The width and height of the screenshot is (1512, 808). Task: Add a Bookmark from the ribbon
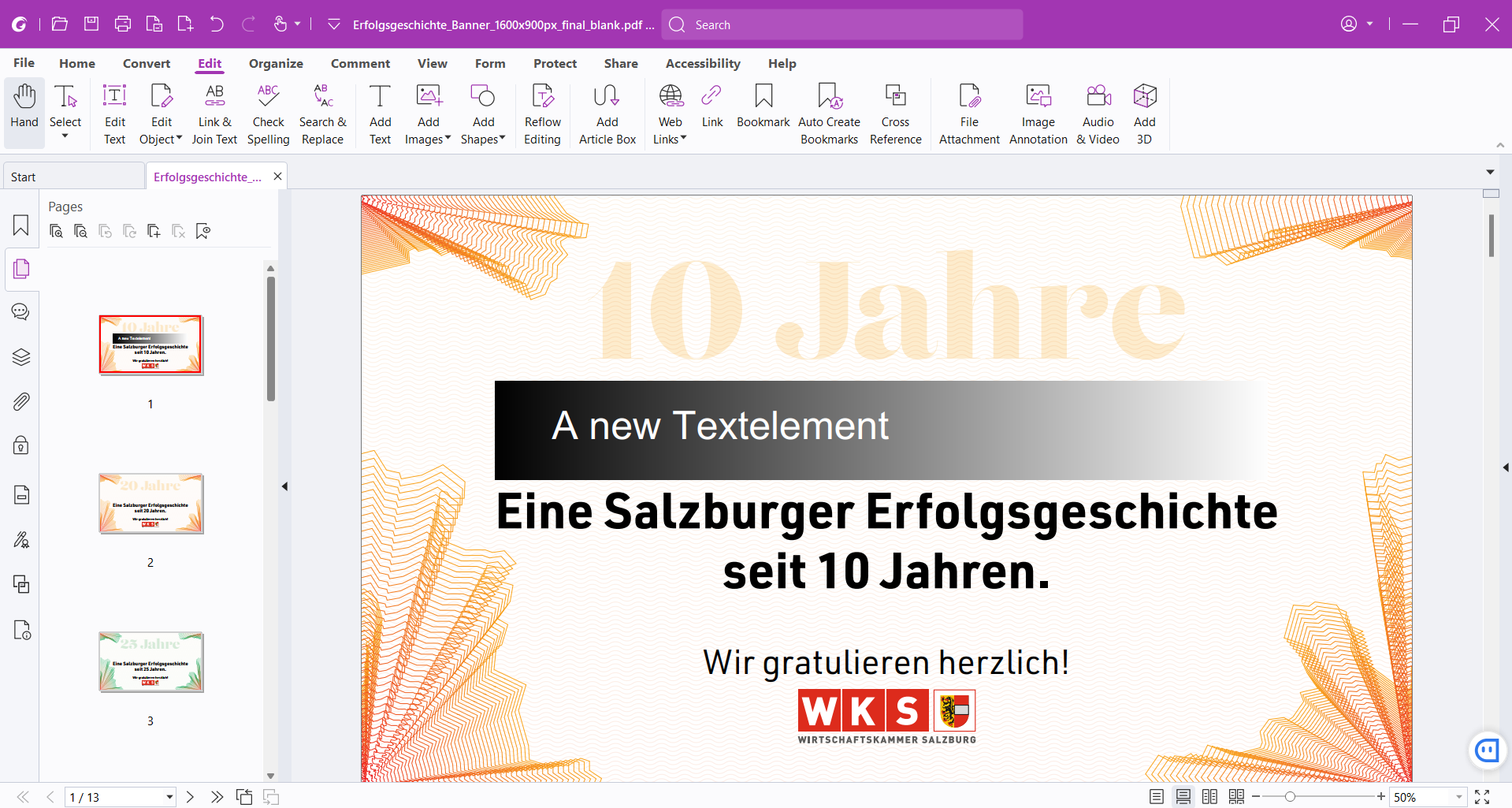(x=763, y=105)
